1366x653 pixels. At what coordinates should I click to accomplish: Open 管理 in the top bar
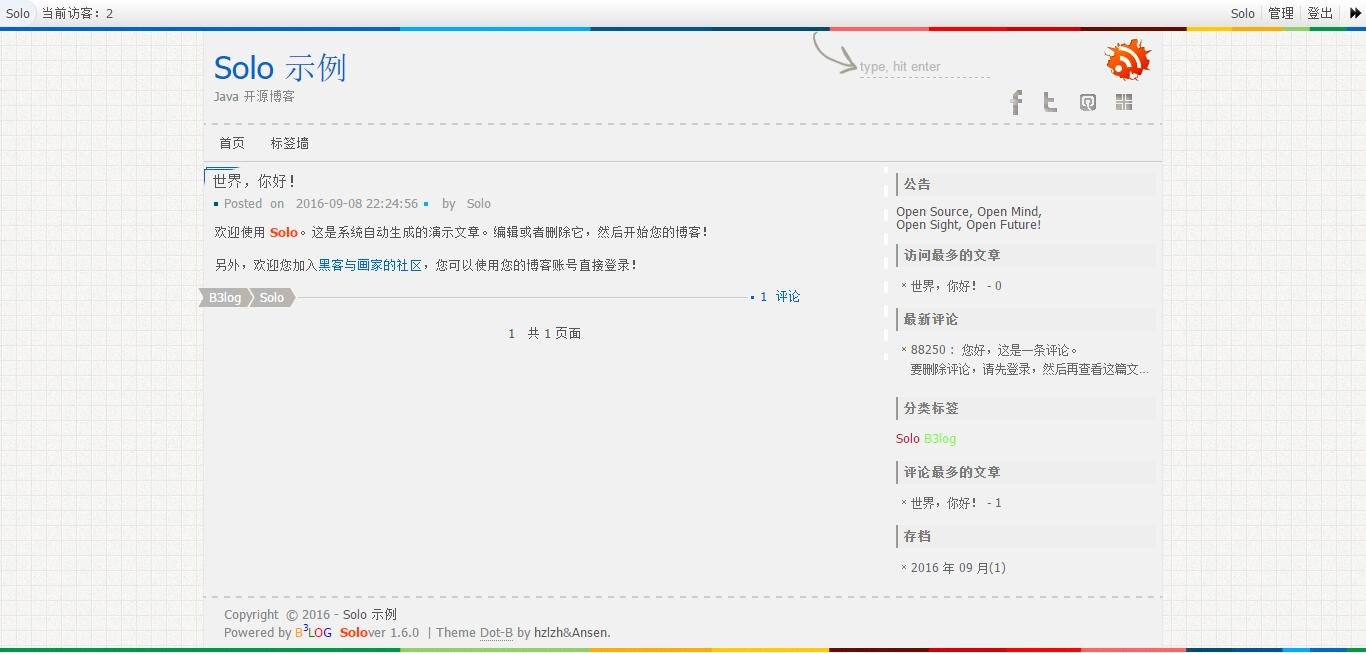[1281, 13]
